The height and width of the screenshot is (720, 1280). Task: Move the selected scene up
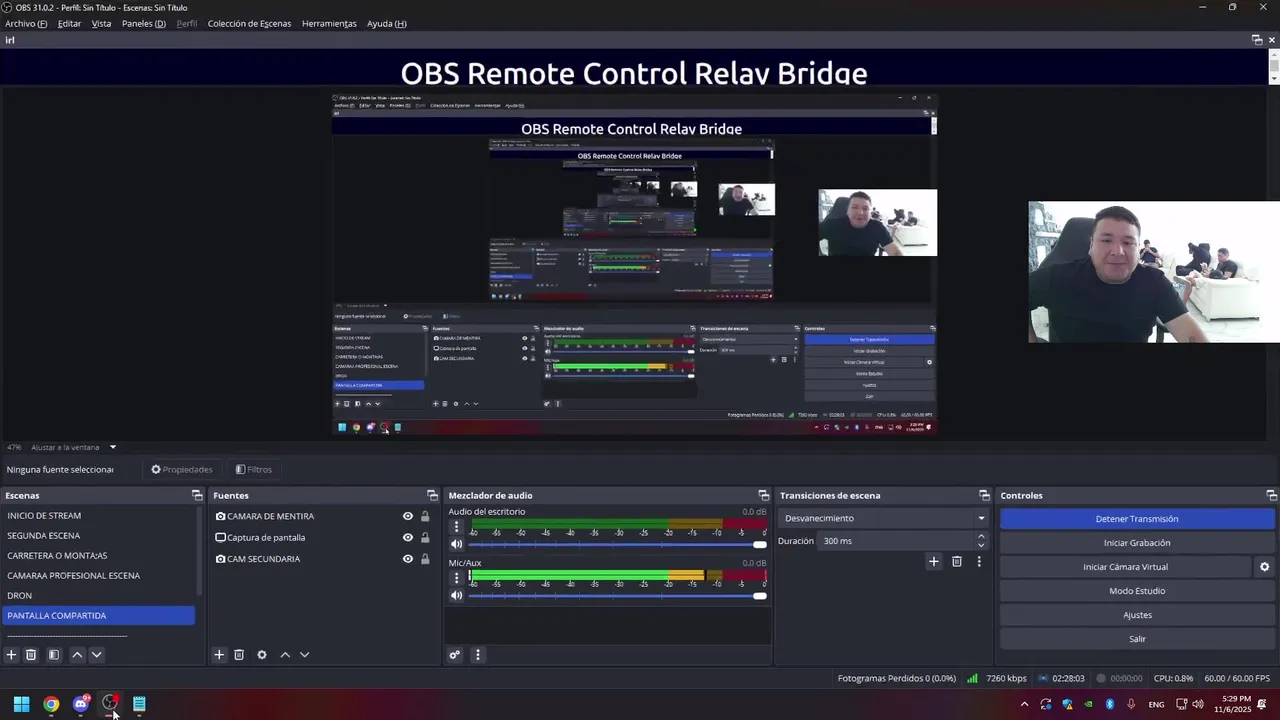(x=77, y=655)
